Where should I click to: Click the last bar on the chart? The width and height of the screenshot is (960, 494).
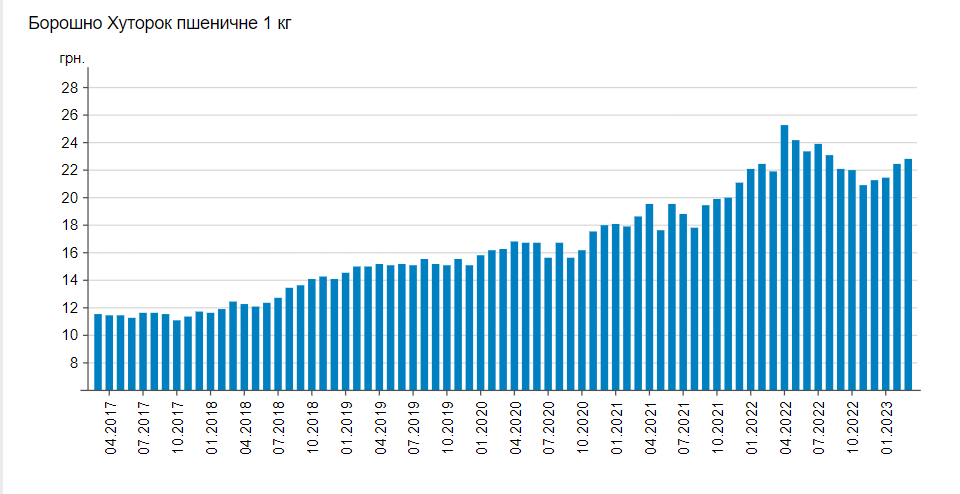pos(908,274)
